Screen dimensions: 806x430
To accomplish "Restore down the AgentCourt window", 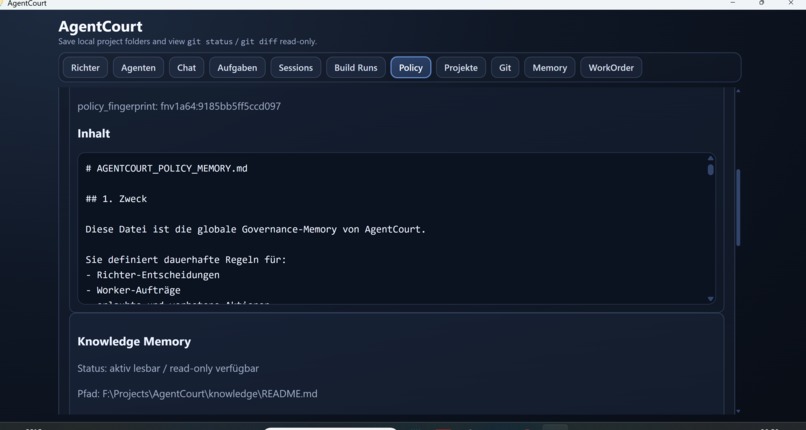I will [x=761, y=3].
